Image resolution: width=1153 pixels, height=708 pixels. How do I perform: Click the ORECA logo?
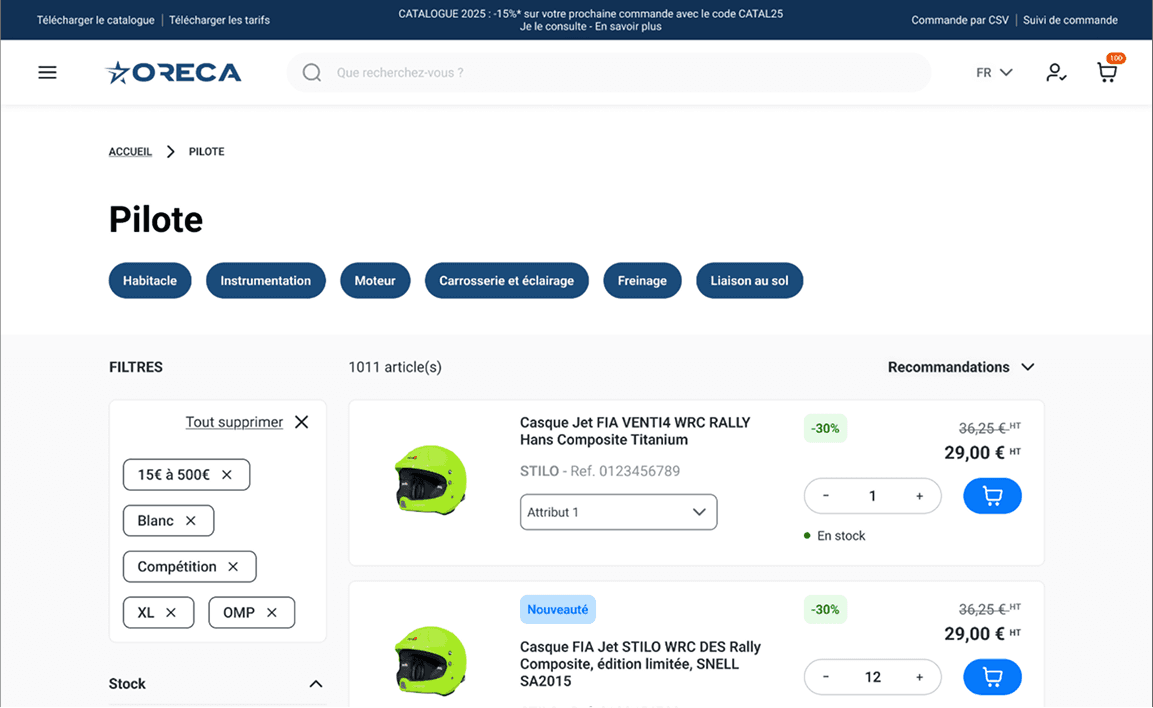click(x=173, y=72)
